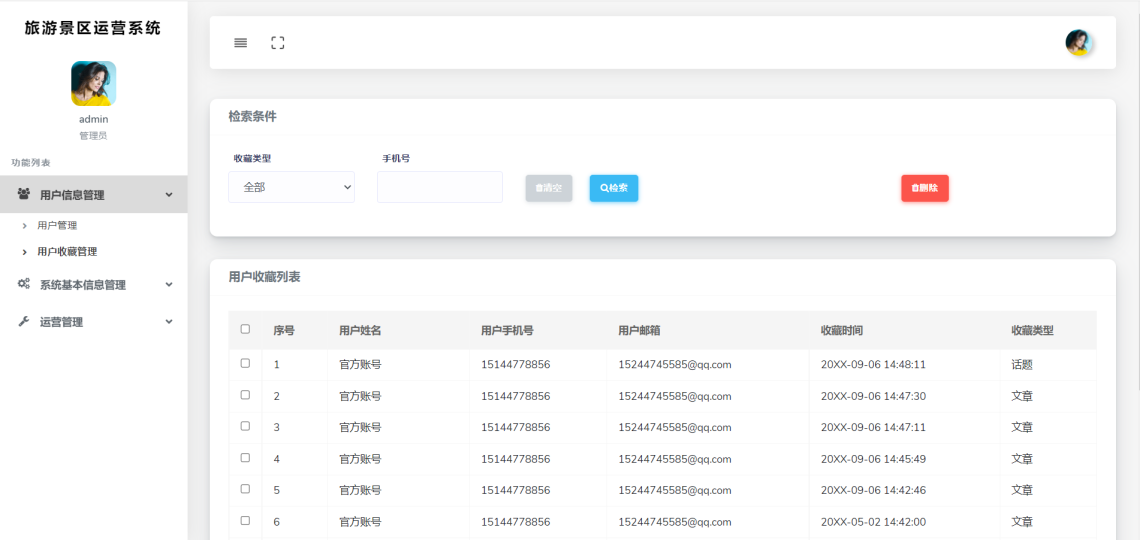1140x540 pixels.
Task: Check the checkbox for row 2
Action: [245, 395]
